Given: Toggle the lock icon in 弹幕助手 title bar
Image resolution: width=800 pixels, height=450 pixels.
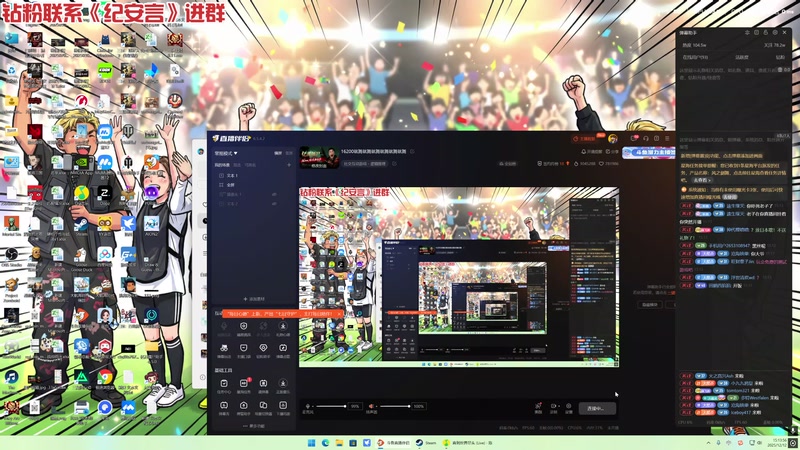Looking at the screenshot, I should [x=766, y=33].
